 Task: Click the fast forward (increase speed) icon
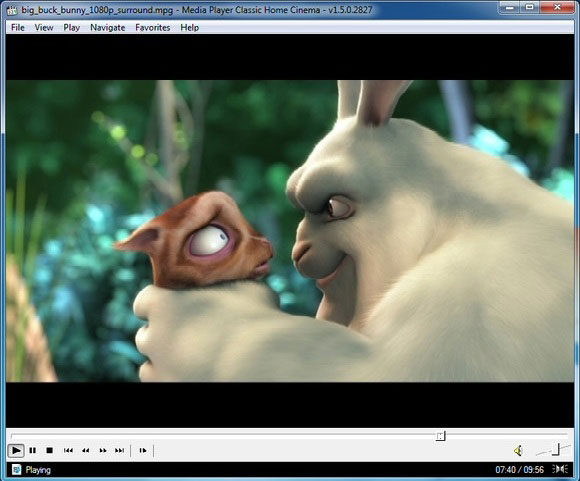pos(103,450)
